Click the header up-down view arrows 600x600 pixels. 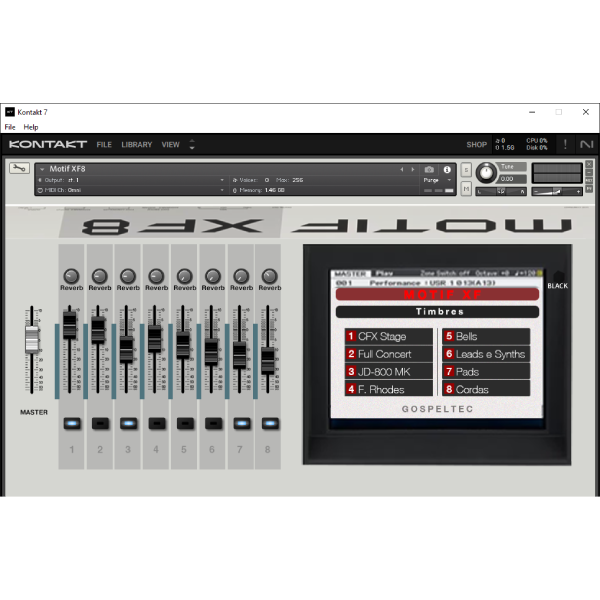(192, 144)
